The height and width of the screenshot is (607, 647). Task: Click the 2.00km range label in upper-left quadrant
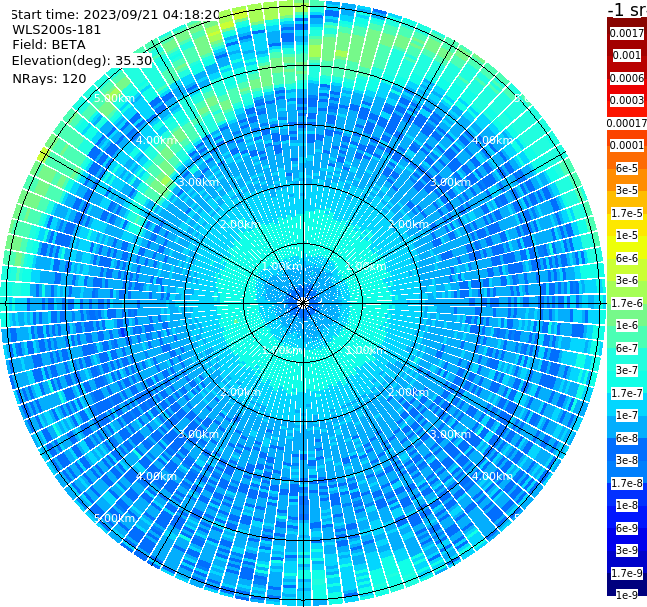(241, 224)
